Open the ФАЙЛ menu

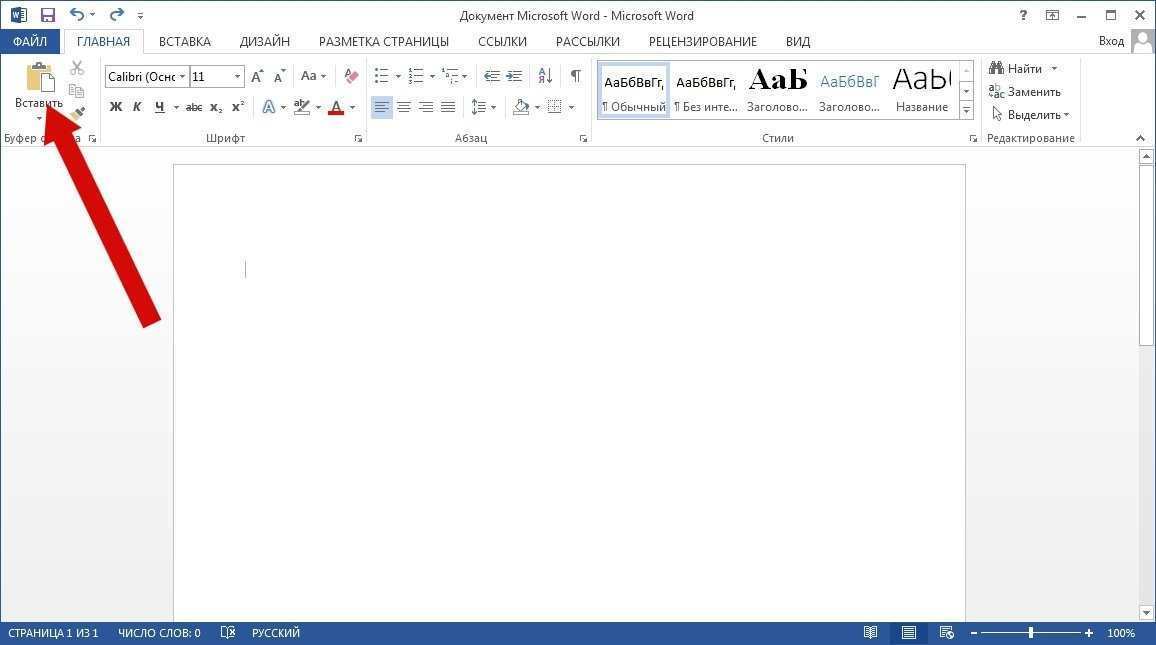point(29,41)
